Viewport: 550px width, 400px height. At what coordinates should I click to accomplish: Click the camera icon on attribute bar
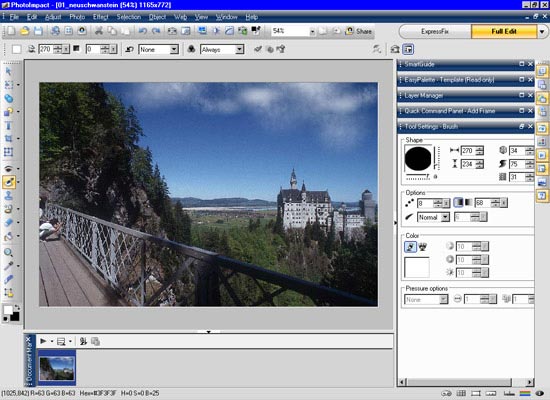395,49
